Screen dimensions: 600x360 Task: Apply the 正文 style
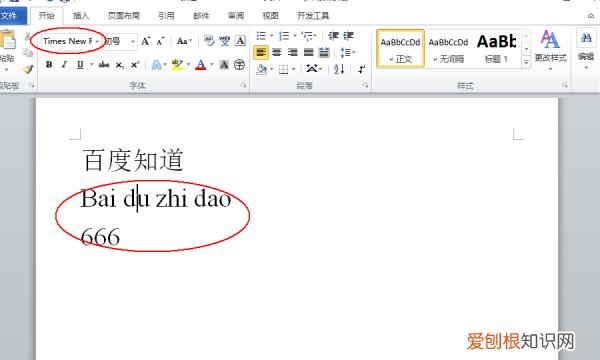(x=400, y=49)
